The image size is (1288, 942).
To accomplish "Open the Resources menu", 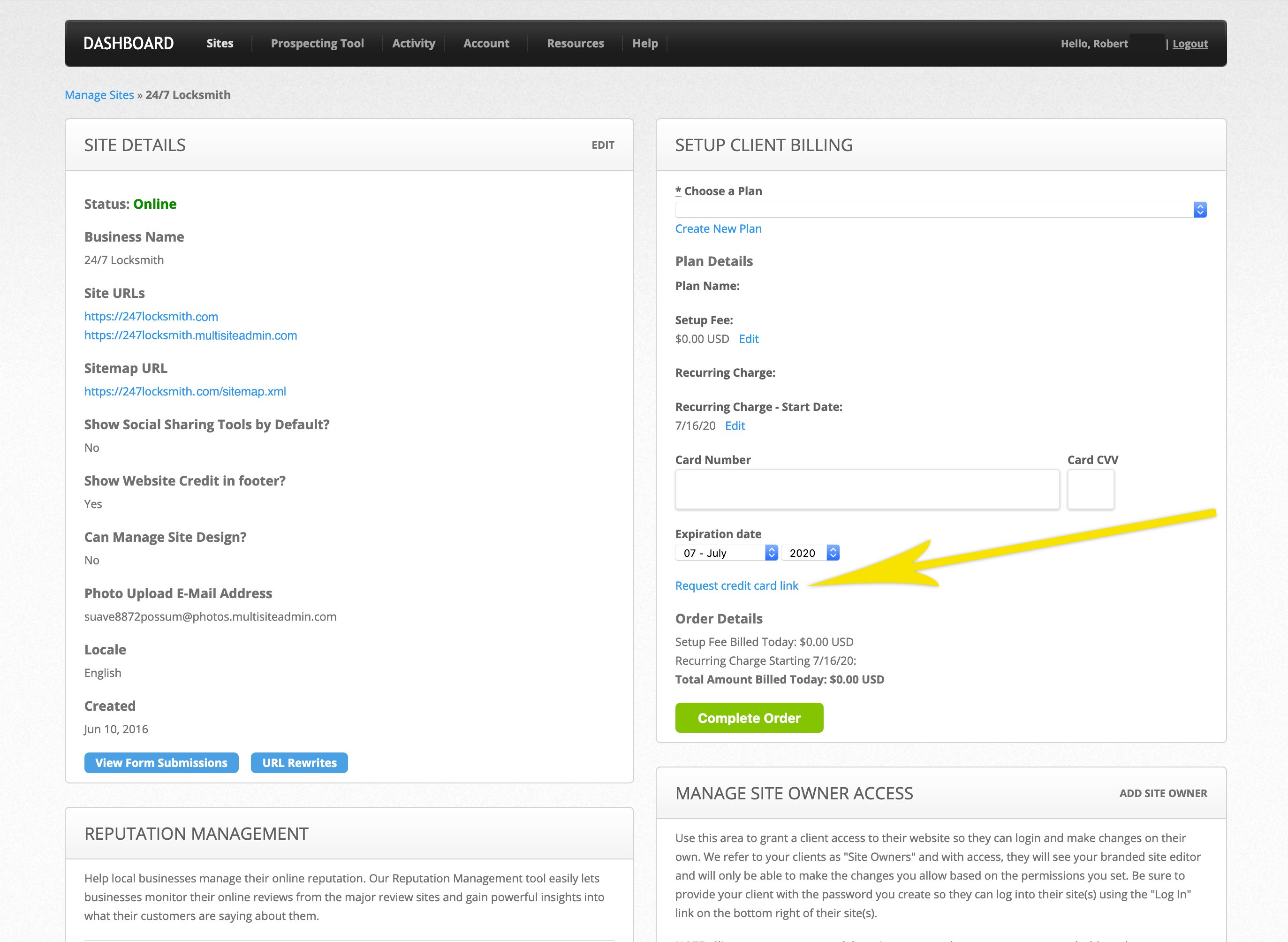I will click(575, 43).
